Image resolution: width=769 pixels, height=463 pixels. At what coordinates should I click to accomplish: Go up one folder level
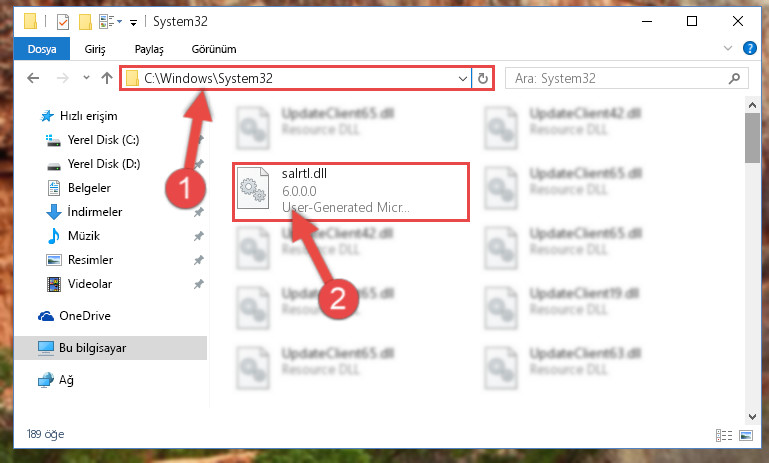pos(106,78)
